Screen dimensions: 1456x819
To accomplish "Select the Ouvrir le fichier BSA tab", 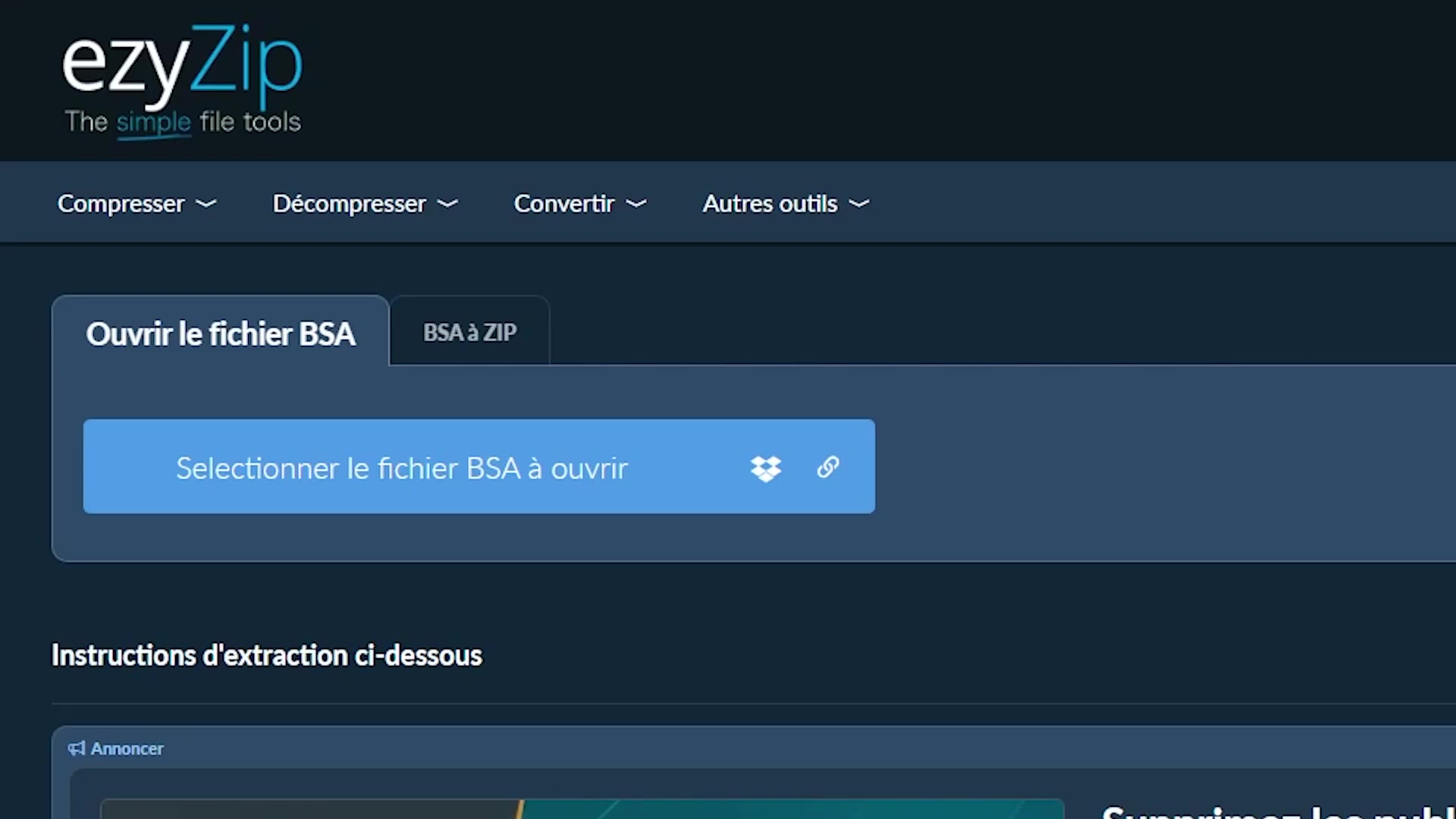I will tap(221, 332).
